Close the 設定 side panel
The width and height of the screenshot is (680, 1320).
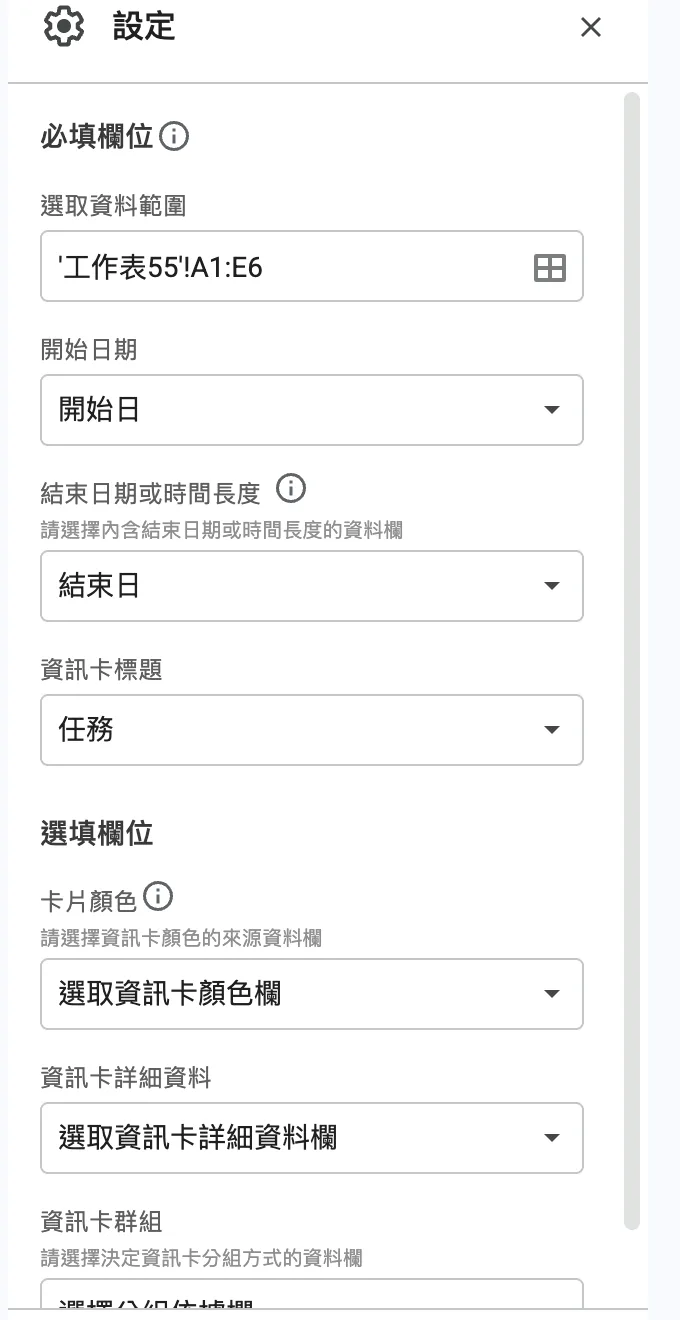(x=591, y=28)
